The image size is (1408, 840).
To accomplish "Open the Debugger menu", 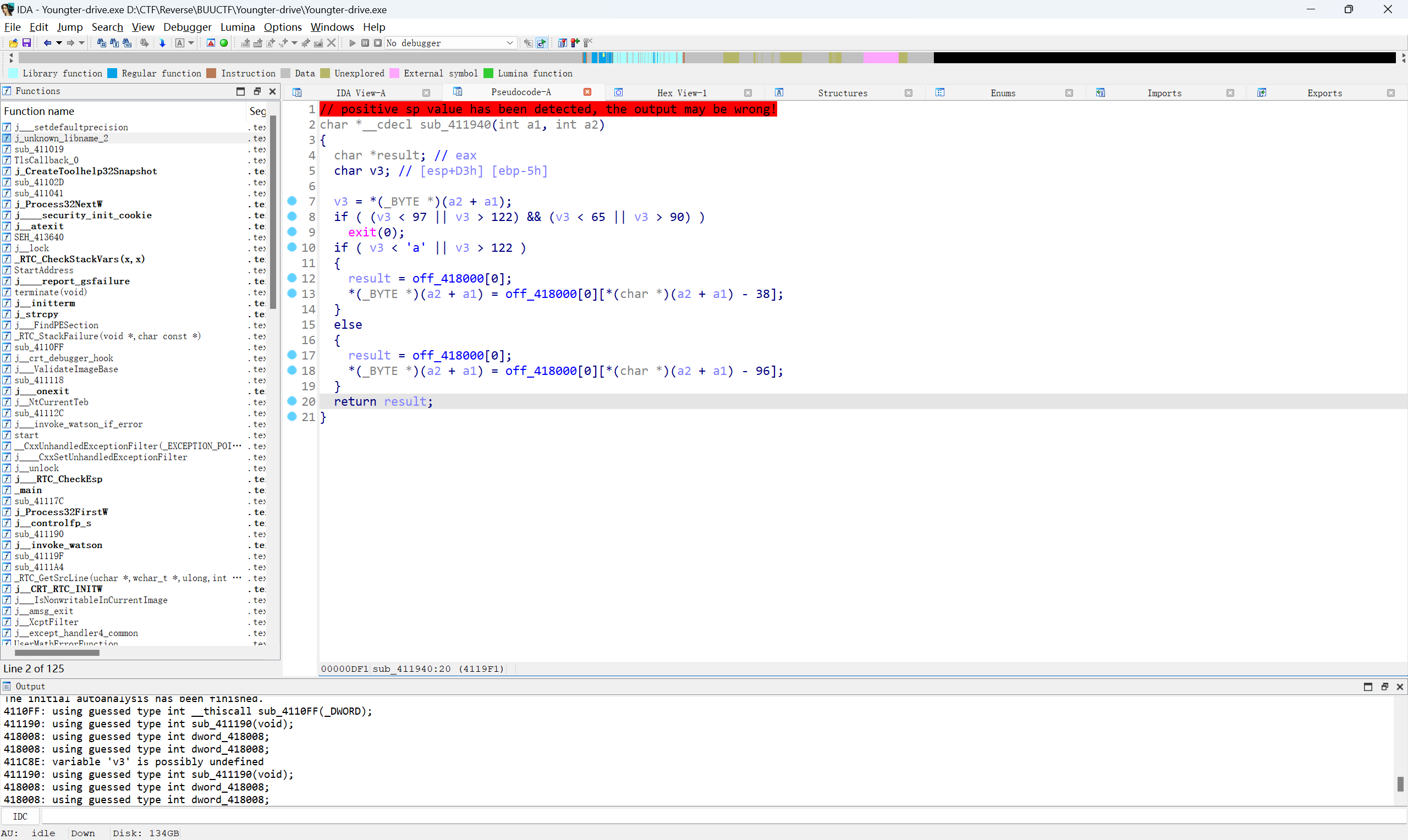I will tap(188, 26).
